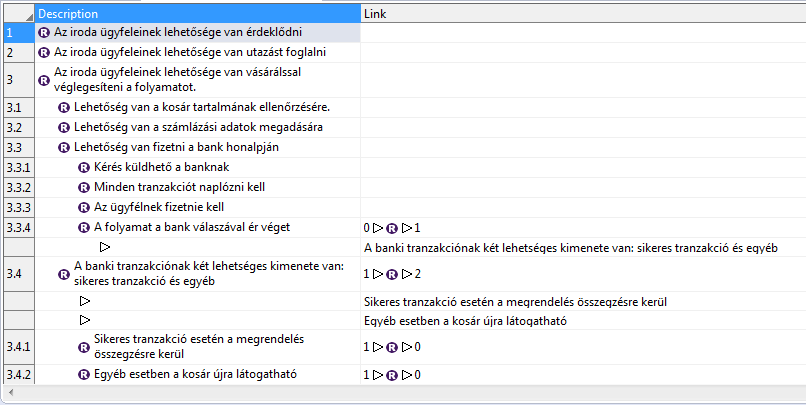Image resolution: width=806 pixels, height=405 pixels.
Task: Select 'Minden tranzakciót naplózni kell' text
Action: [179, 187]
